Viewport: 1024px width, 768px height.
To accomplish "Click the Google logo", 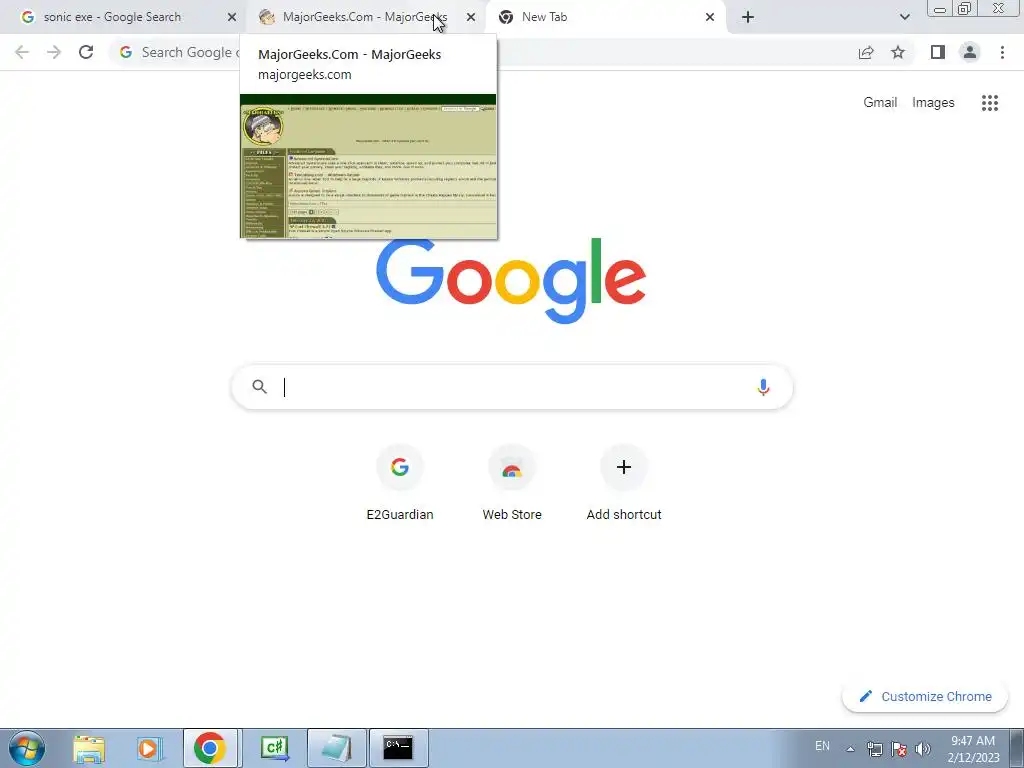I will coord(511,281).
